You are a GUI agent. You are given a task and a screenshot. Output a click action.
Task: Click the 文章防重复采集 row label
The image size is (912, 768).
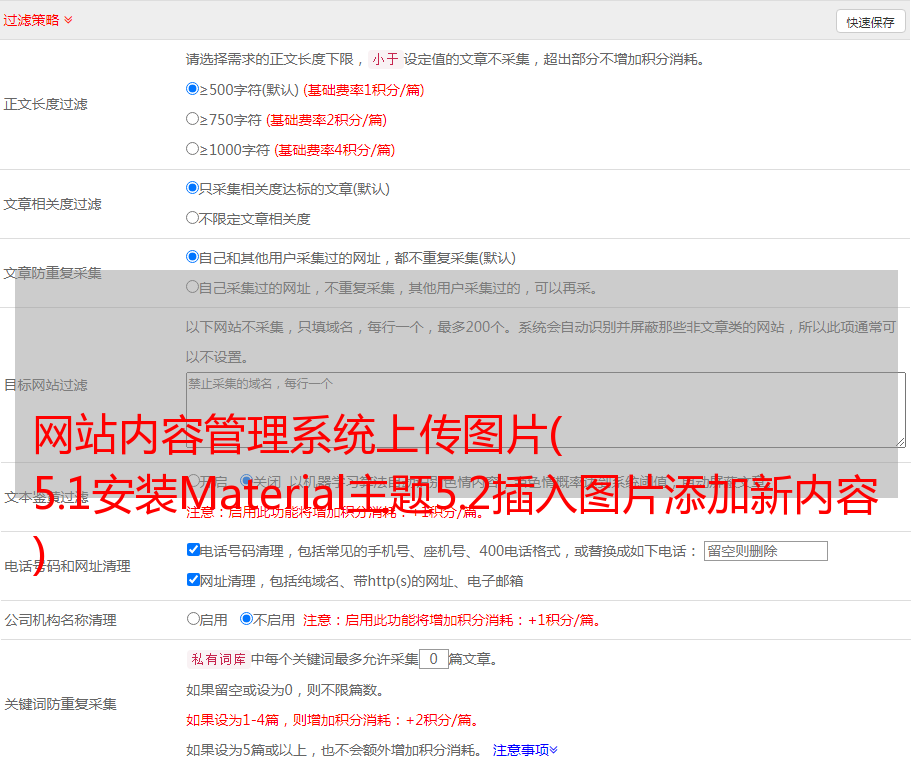coord(52,273)
